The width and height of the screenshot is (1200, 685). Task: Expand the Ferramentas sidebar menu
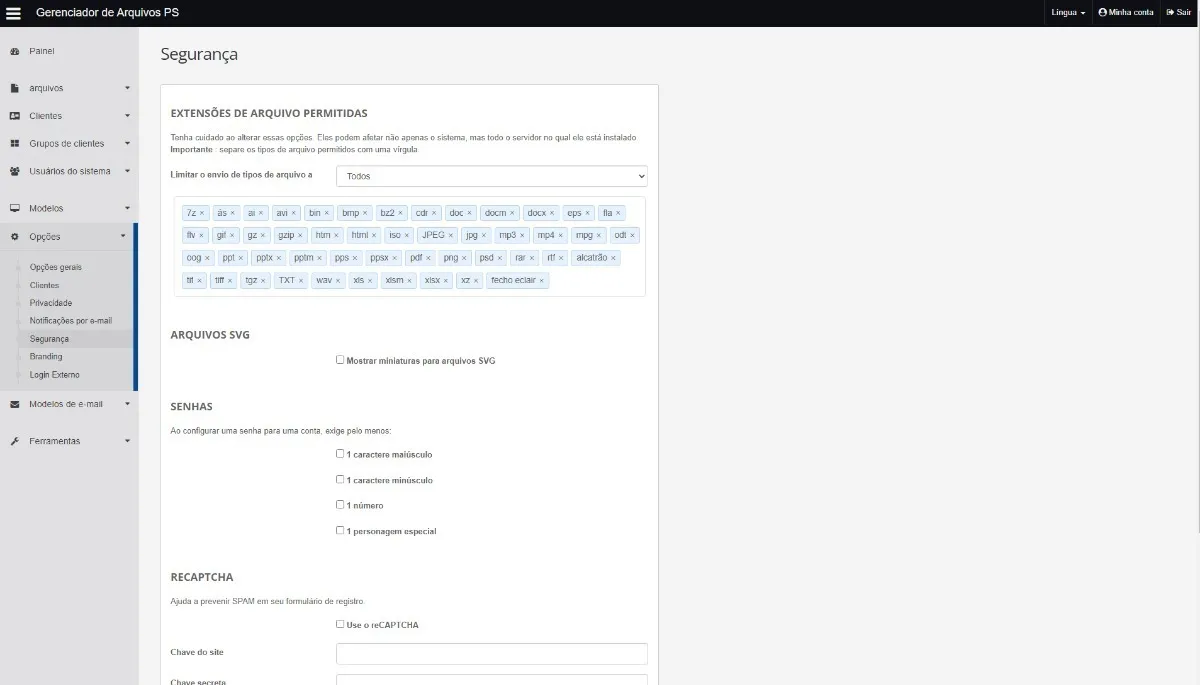click(127, 441)
